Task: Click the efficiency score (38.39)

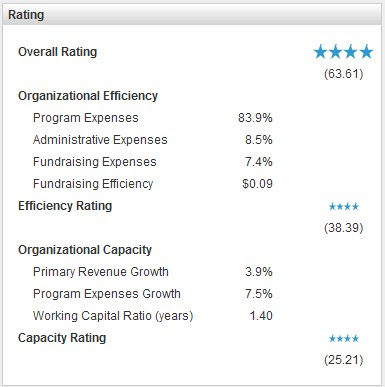Action: pos(344,228)
